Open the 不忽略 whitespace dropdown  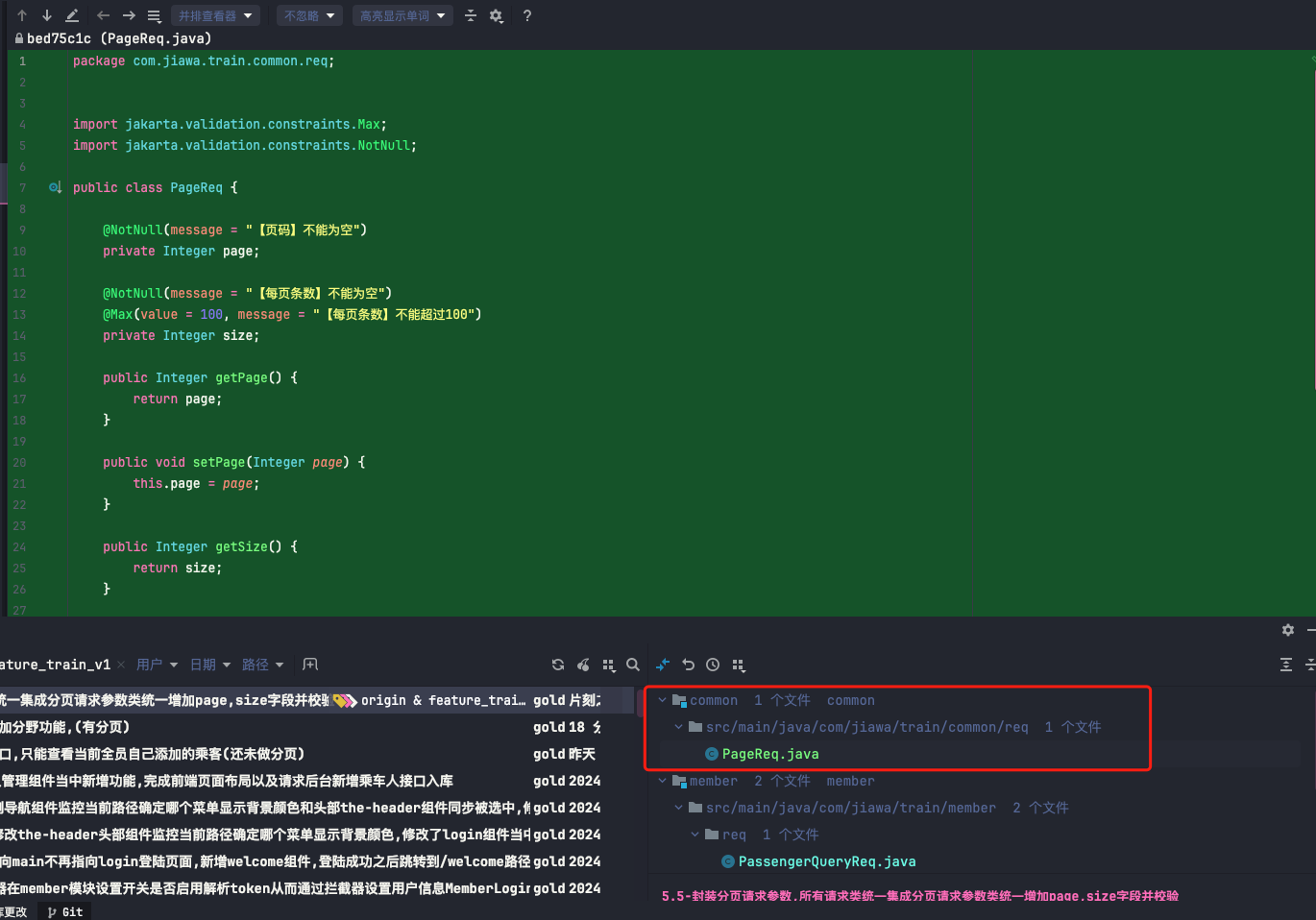coord(310,15)
